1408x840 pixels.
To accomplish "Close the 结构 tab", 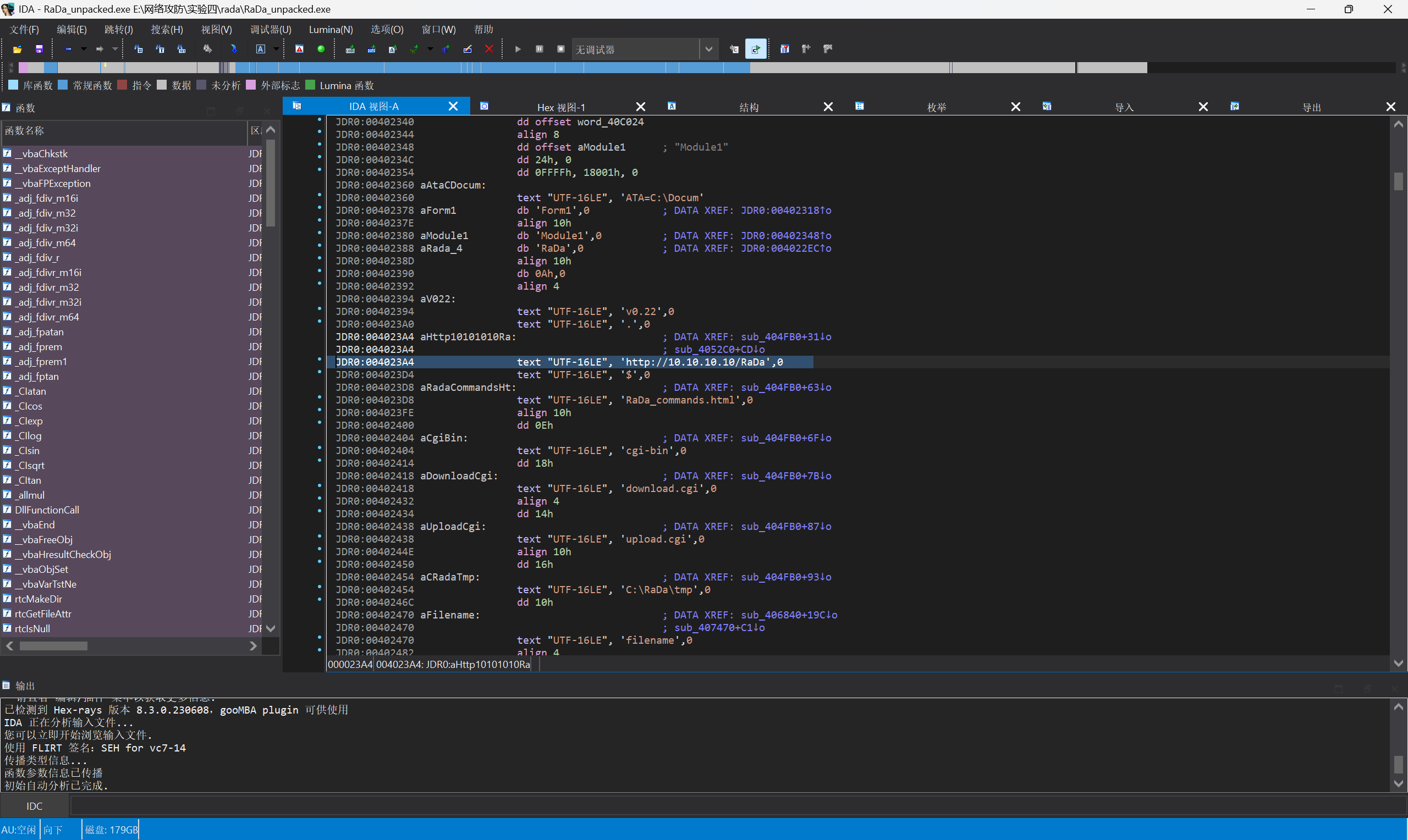I will (x=828, y=107).
